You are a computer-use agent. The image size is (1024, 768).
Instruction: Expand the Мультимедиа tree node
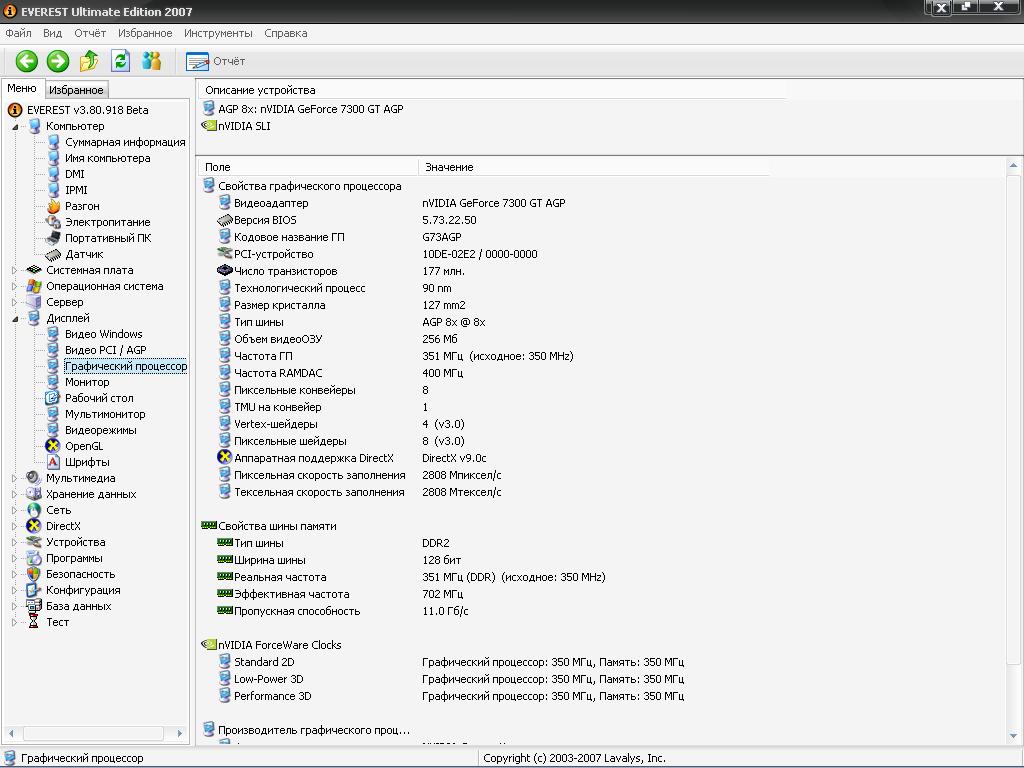tap(15, 479)
